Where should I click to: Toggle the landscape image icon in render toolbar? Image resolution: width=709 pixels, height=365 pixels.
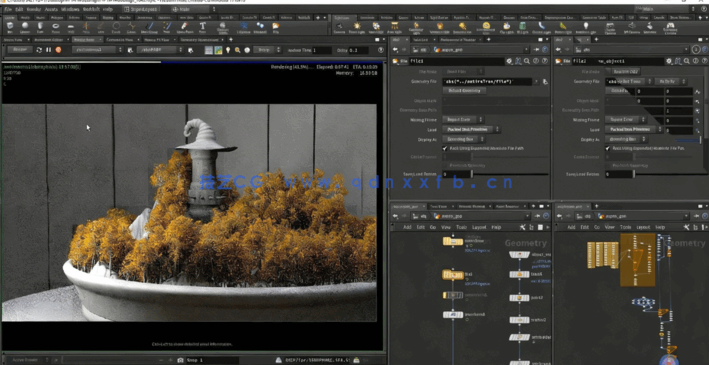tap(218, 50)
